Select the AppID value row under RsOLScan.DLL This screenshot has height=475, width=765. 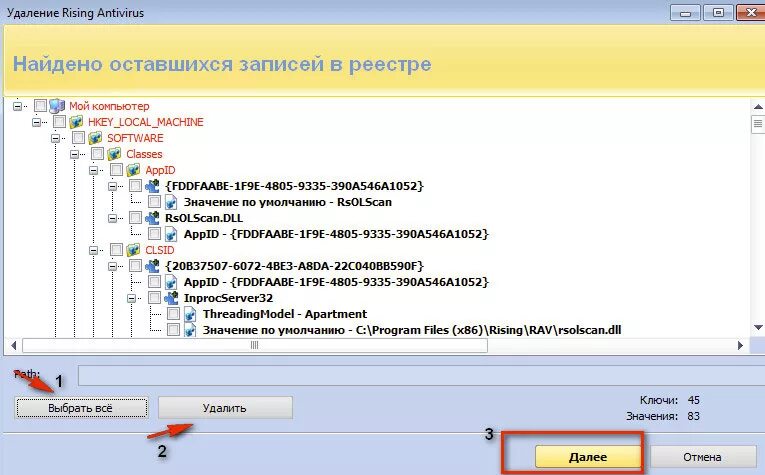[336, 234]
